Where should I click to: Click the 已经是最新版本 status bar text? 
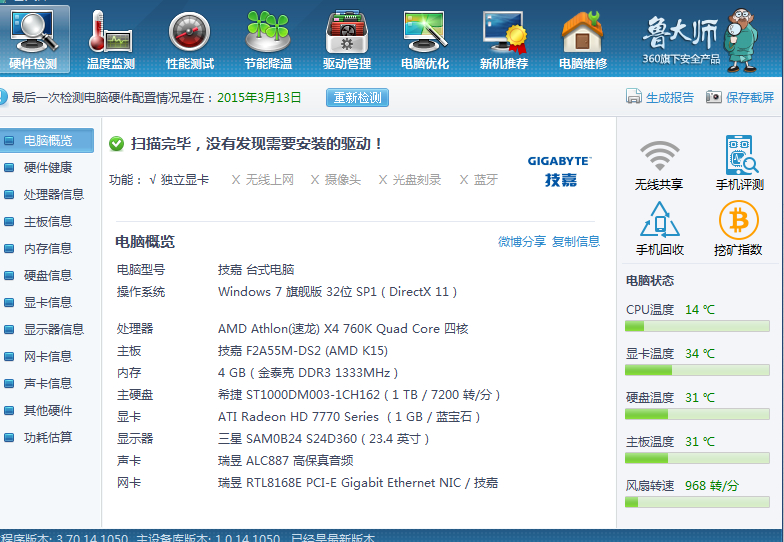tap(332, 538)
